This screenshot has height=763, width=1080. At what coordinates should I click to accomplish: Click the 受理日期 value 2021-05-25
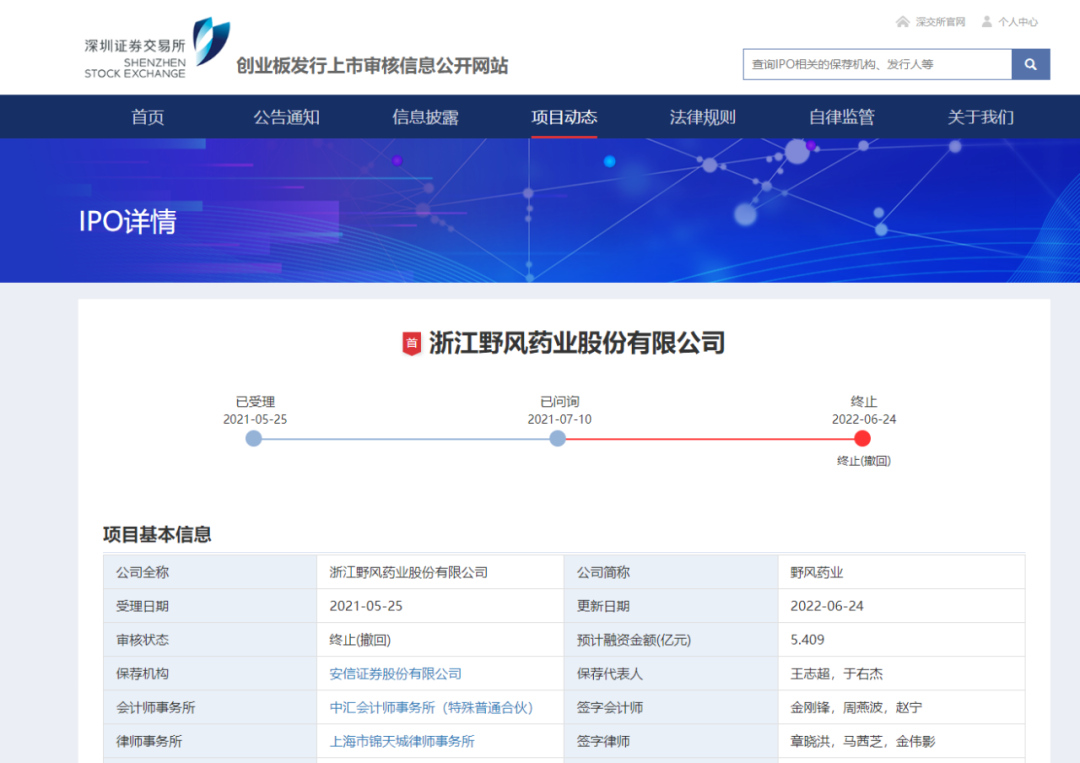[x=366, y=606]
